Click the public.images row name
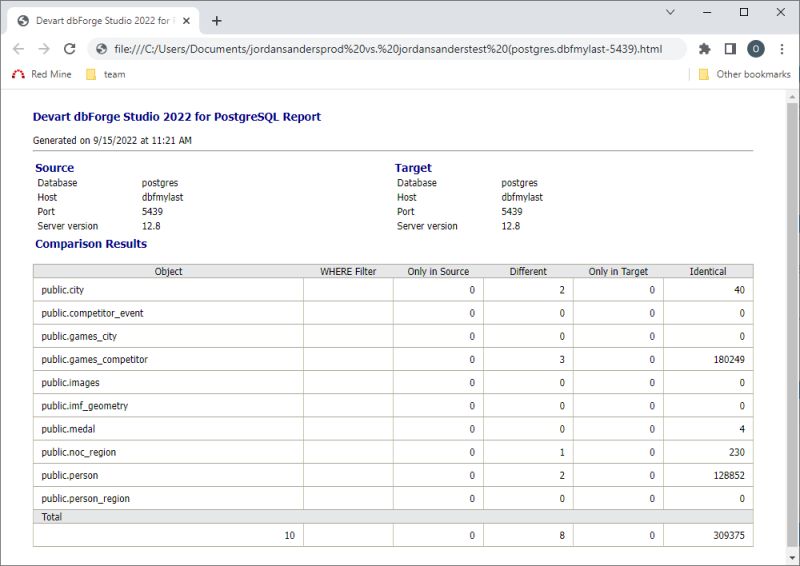The image size is (800, 566). 70,383
